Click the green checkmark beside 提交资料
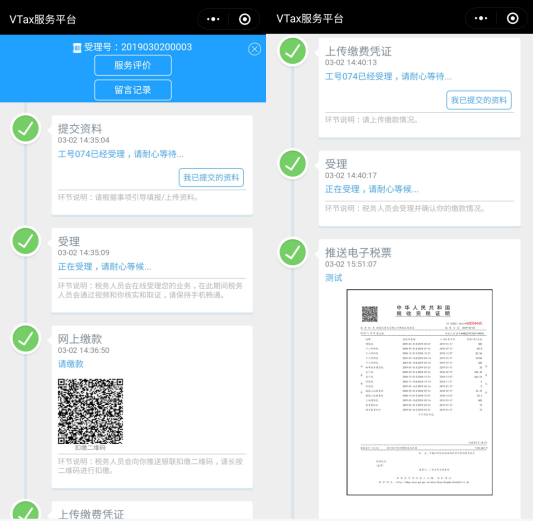Screen dimensions: 533x521 click(25, 128)
